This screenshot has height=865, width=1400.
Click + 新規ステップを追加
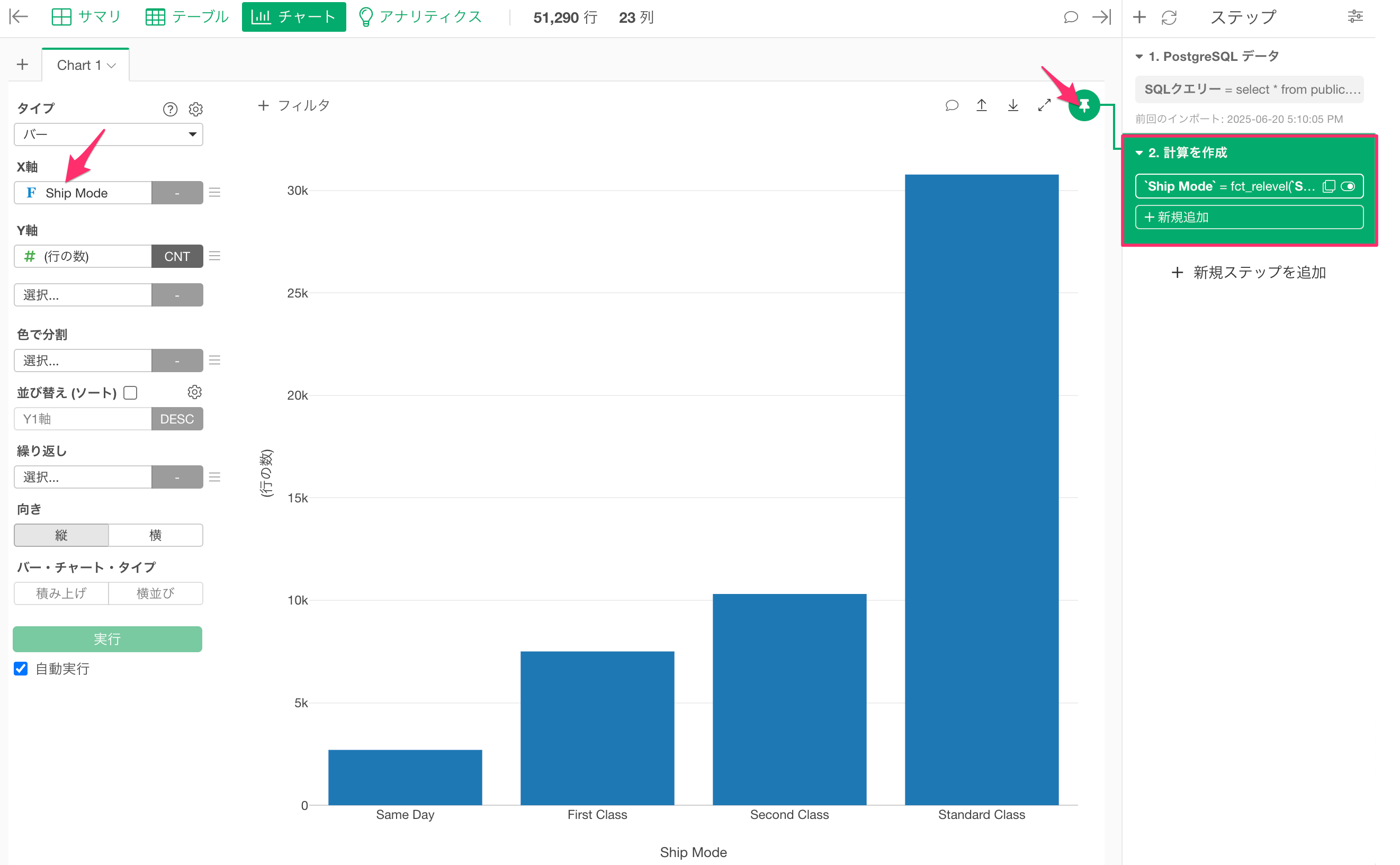[x=1249, y=272]
